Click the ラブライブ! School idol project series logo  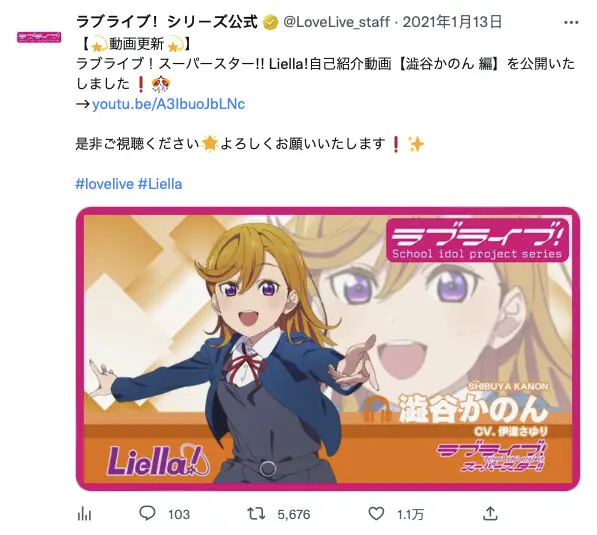(477, 240)
